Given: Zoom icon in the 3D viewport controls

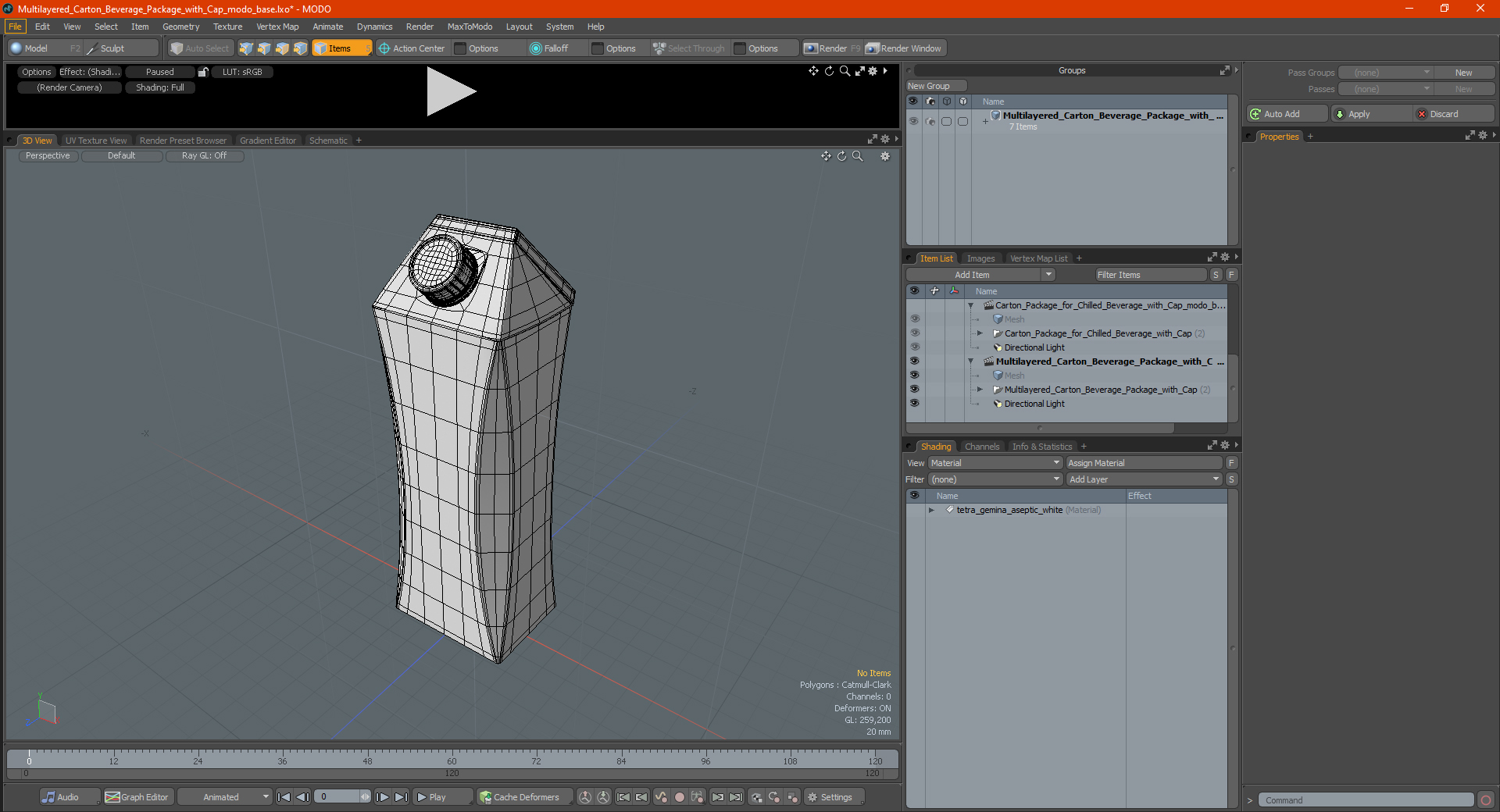Looking at the screenshot, I should pos(857,156).
